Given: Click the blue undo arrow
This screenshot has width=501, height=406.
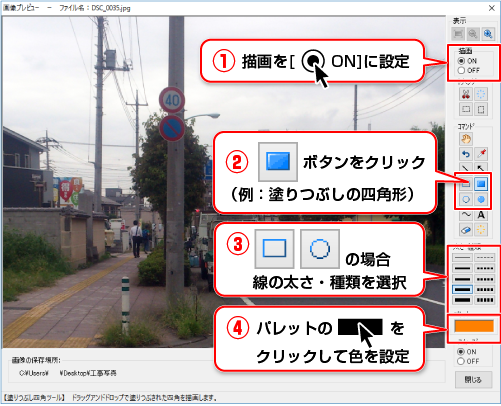Looking at the screenshot, I should click(x=466, y=154).
